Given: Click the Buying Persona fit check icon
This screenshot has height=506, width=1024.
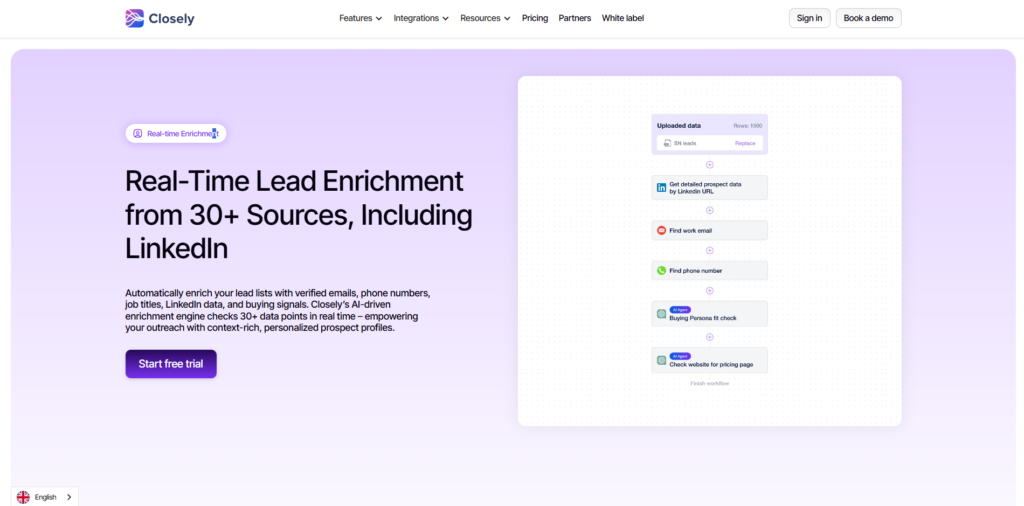Looking at the screenshot, I should point(661,314).
